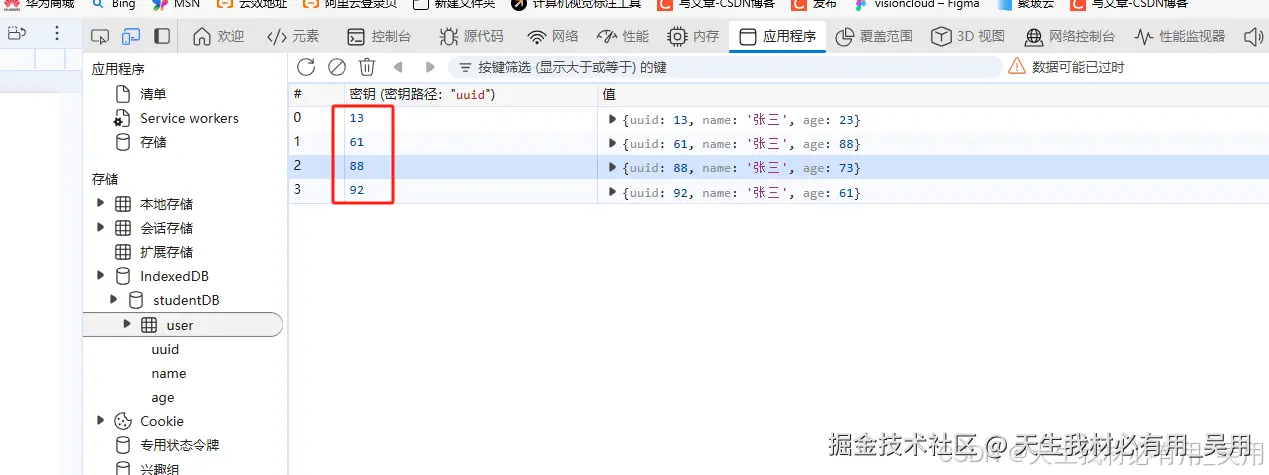
Task: Expand object value with uuid 61
Action: tap(613, 144)
